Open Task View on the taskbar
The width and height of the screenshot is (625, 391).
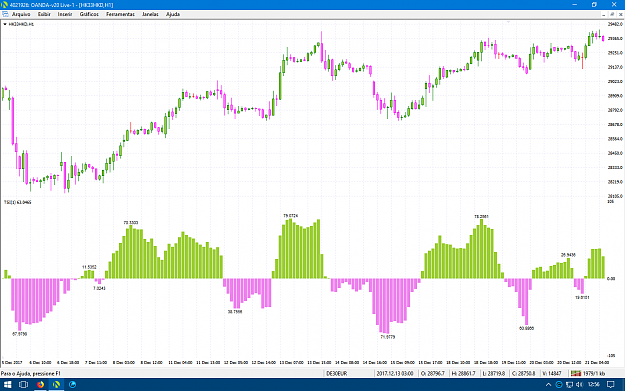24,385
